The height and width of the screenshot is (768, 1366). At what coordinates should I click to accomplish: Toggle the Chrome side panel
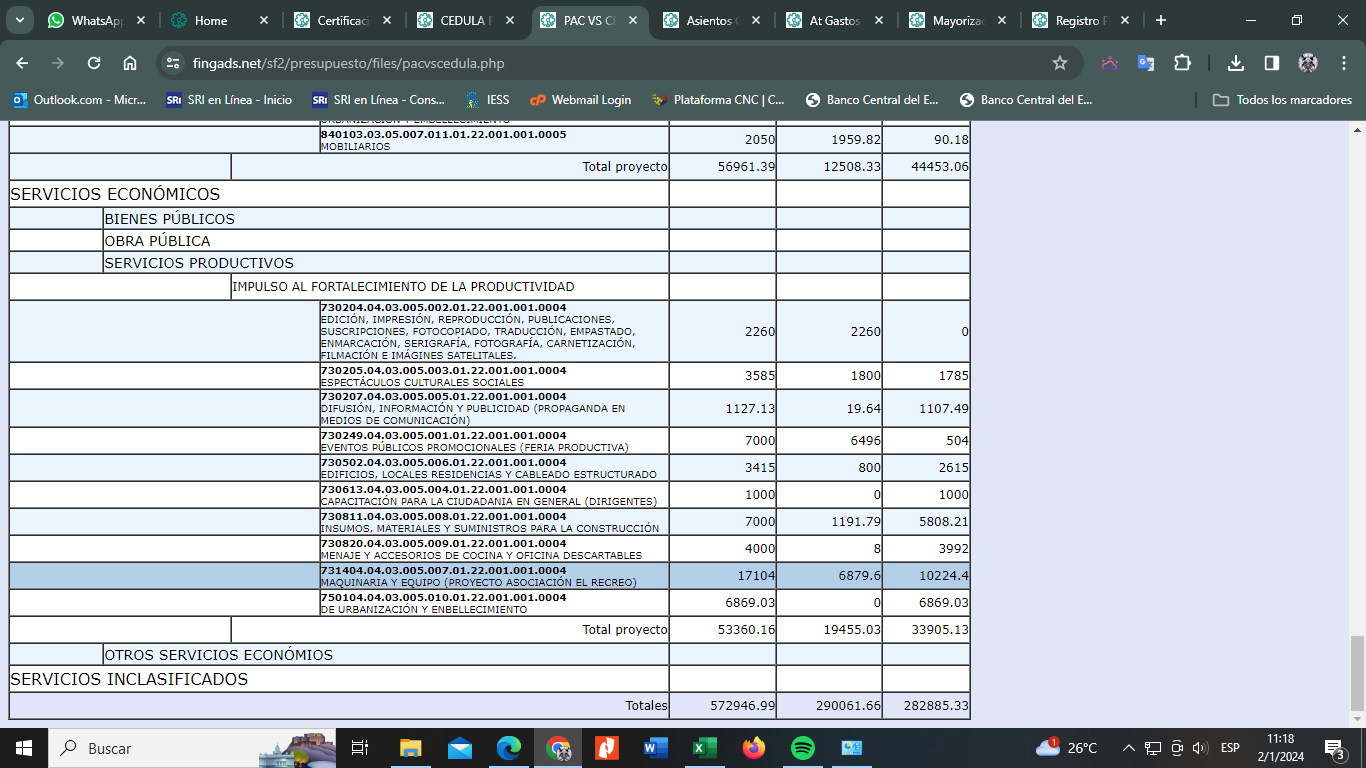1272,63
